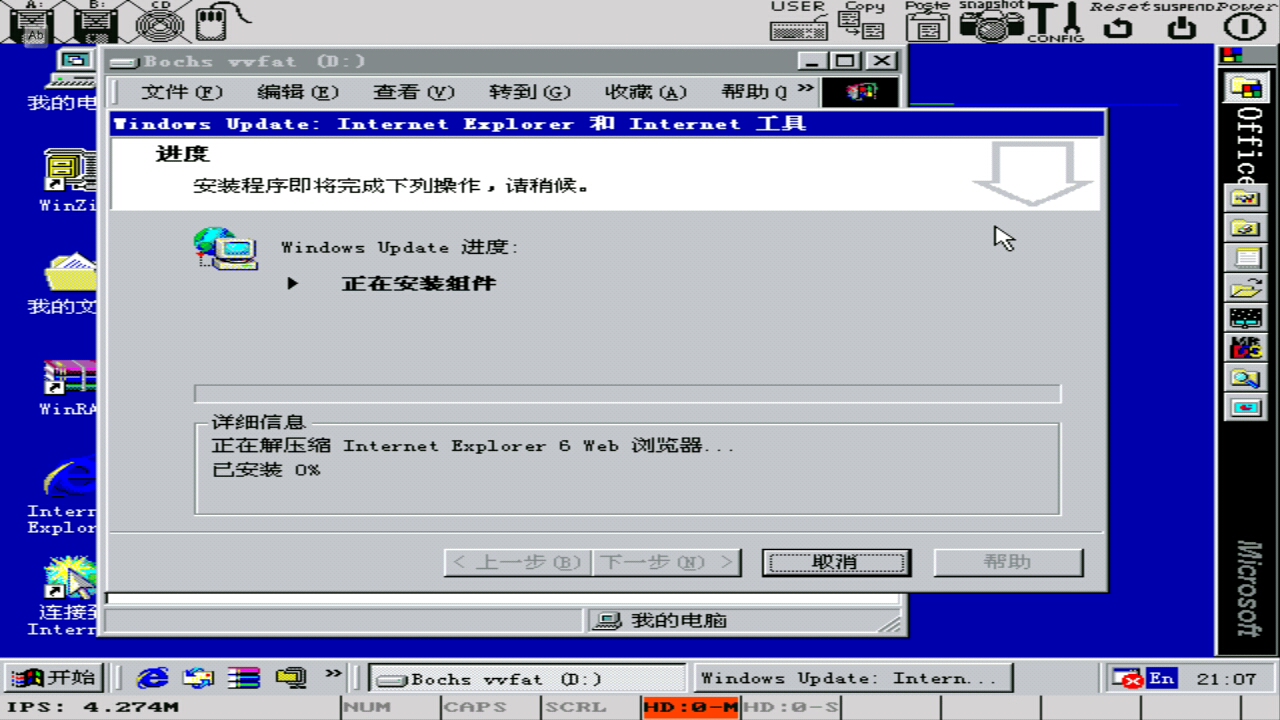
Task: Click the 21:07 clock
Action: pyautogui.click(x=1226, y=679)
